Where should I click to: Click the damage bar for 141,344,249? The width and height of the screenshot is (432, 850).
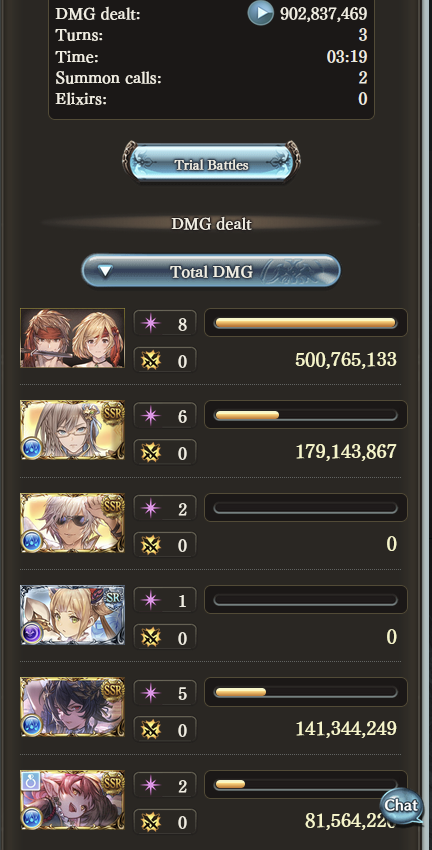click(306, 692)
